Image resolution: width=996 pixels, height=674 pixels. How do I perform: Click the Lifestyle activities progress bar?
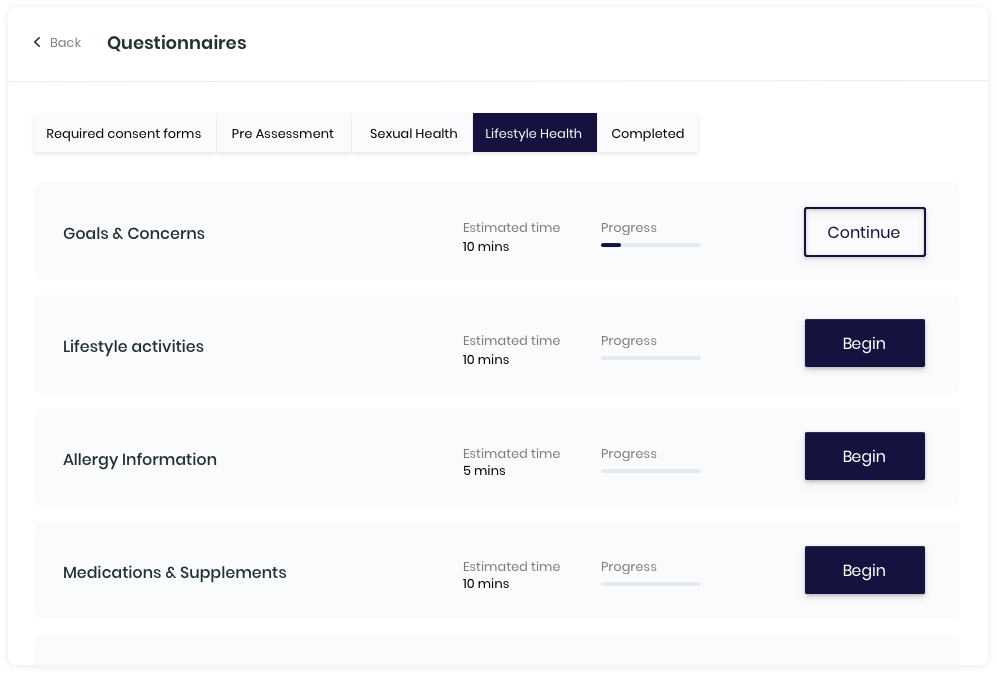pyautogui.click(x=650, y=358)
